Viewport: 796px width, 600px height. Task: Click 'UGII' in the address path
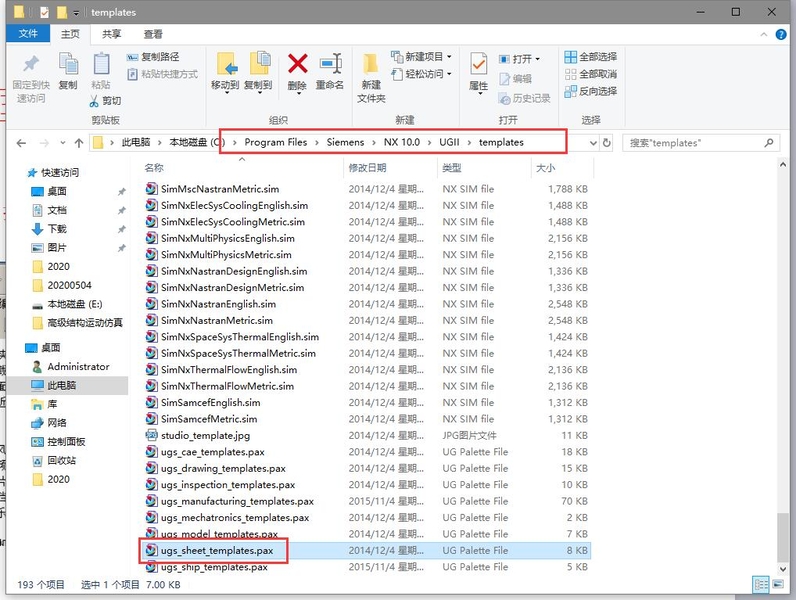[449, 143]
